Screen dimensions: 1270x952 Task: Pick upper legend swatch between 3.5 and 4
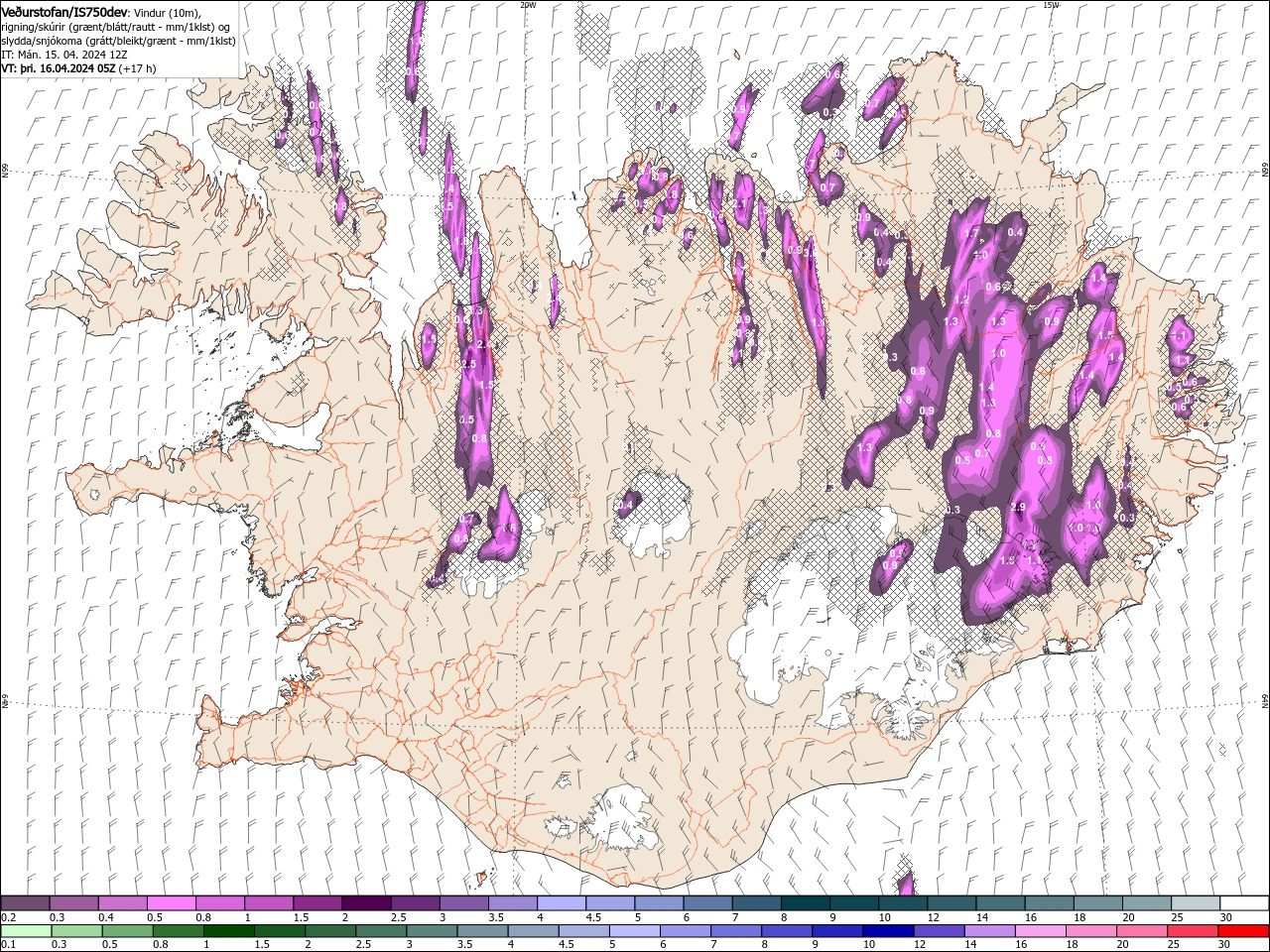coord(513,903)
